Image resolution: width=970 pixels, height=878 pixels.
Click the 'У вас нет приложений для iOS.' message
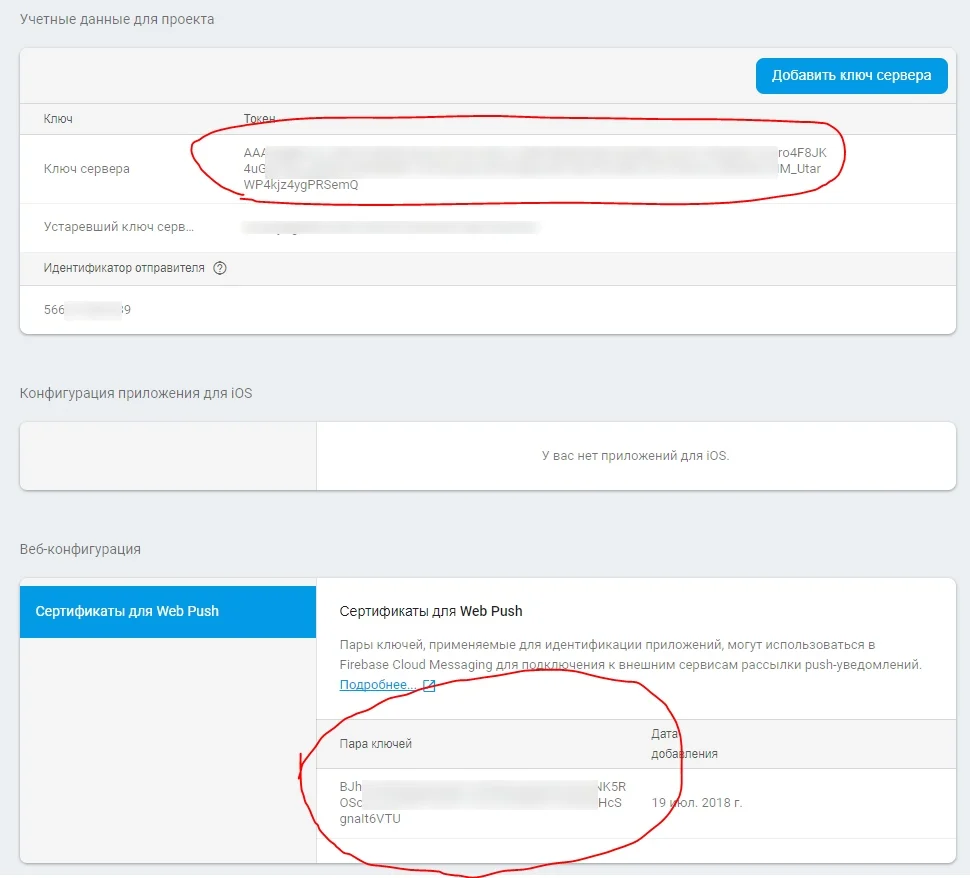coord(635,455)
